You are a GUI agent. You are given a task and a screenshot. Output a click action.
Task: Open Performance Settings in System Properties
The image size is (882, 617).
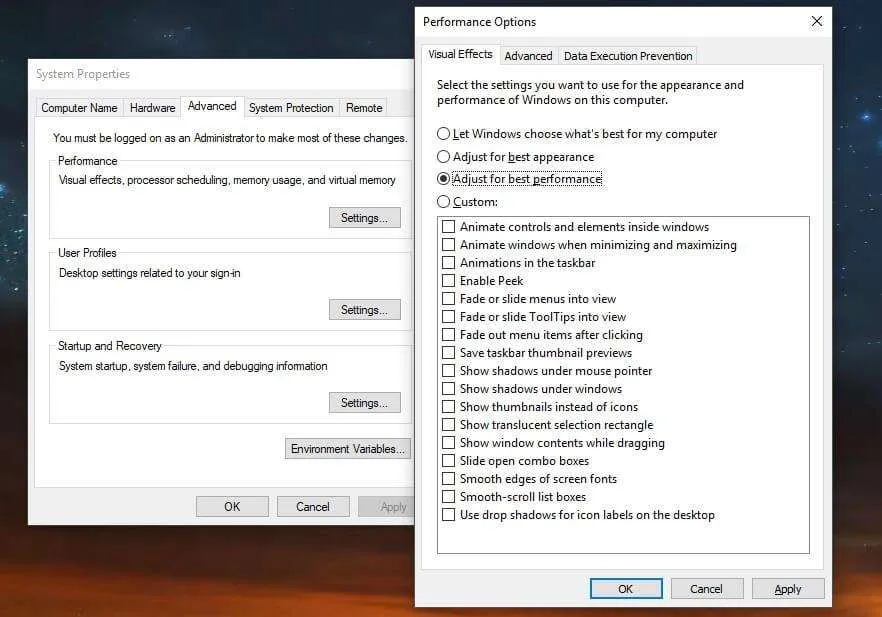tap(364, 218)
